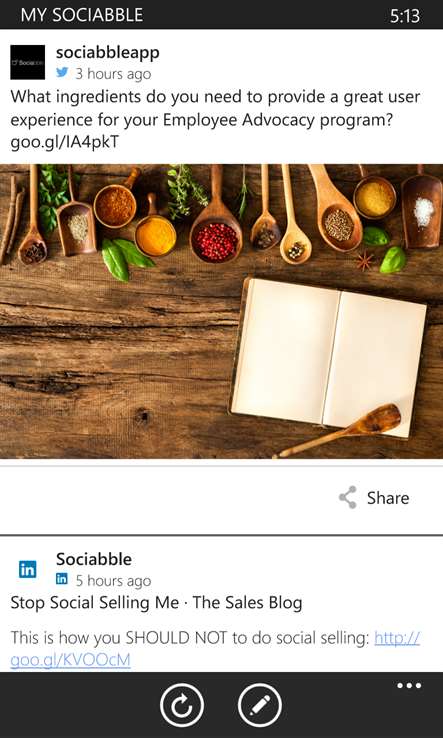Open the large LinkedIn avatar for Sociabble
This screenshot has width=443, height=738.
point(28,570)
